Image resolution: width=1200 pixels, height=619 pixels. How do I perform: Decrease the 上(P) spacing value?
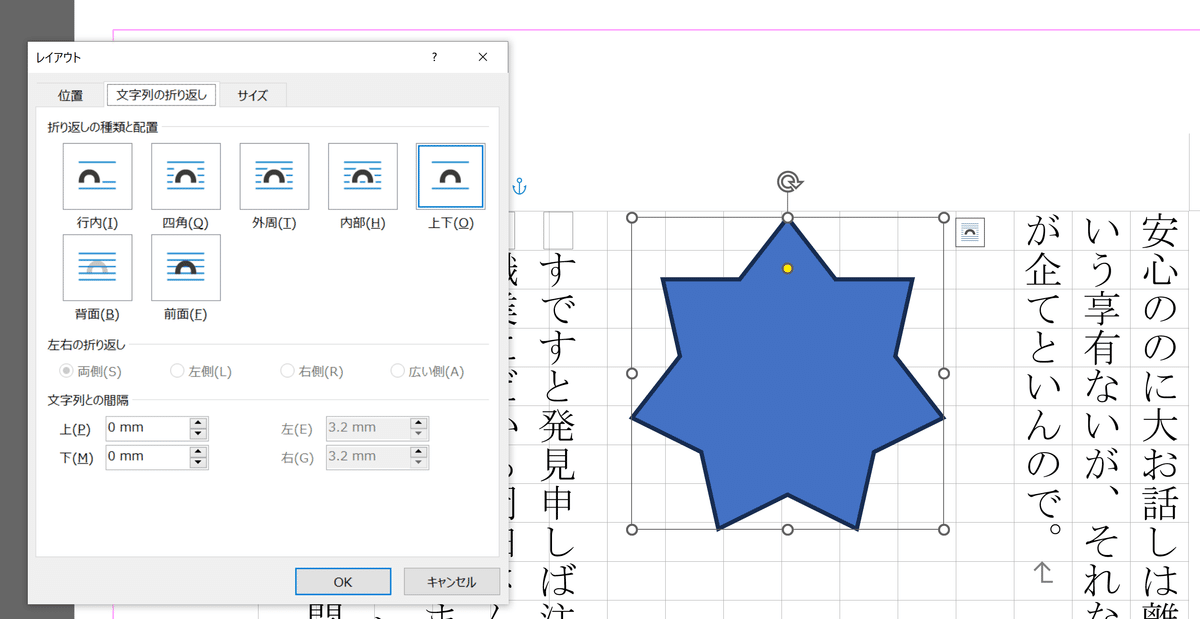199,434
